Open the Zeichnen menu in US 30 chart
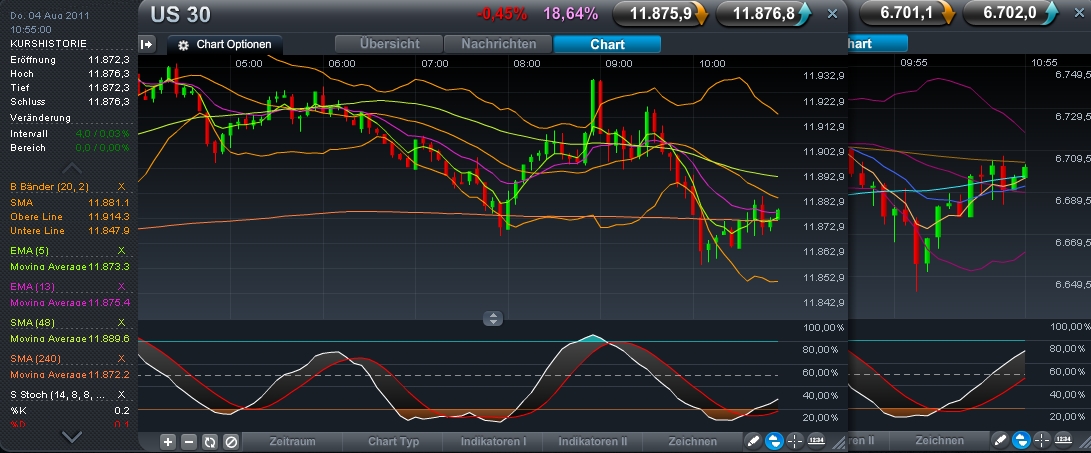This screenshot has width=1091, height=453. click(x=692, y=441)
